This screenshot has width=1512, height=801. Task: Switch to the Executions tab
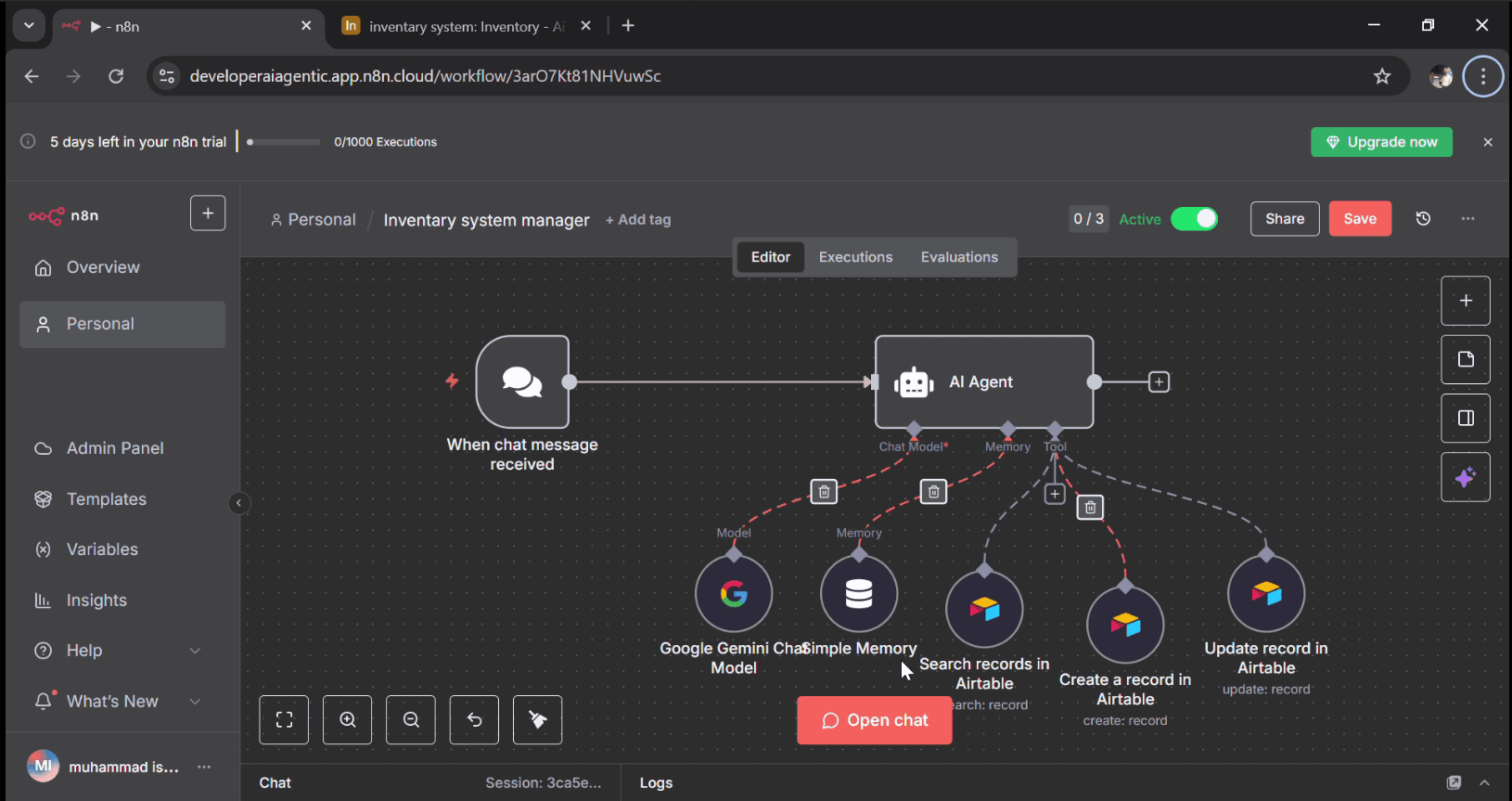coord(855,257)
